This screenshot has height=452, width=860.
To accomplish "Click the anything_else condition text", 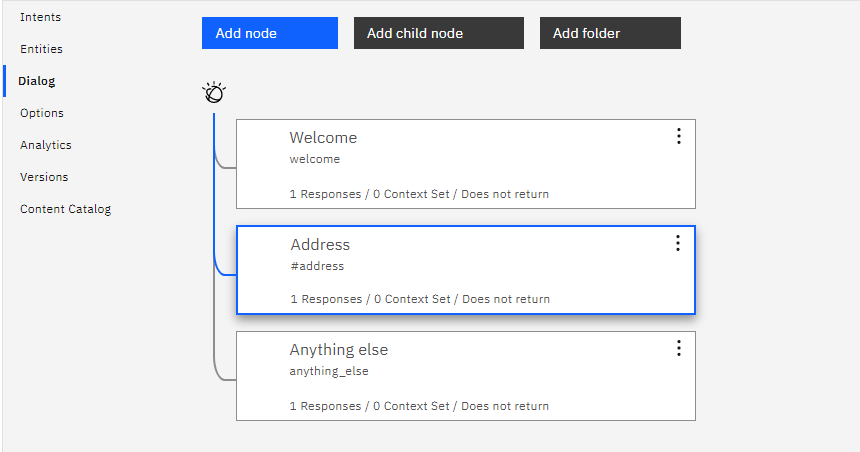I will tap(329, 371).
